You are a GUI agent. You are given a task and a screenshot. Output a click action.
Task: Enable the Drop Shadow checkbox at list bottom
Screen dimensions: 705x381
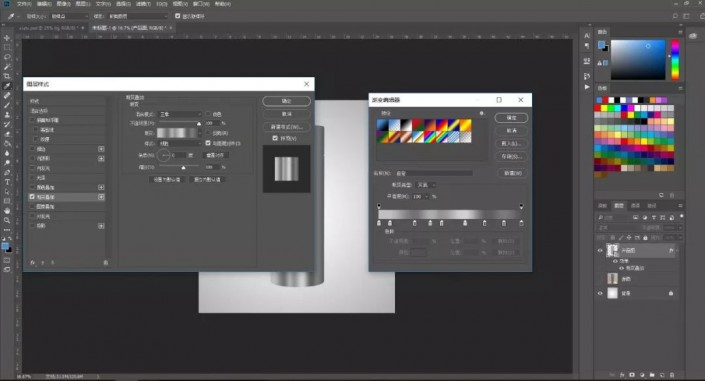32,225
